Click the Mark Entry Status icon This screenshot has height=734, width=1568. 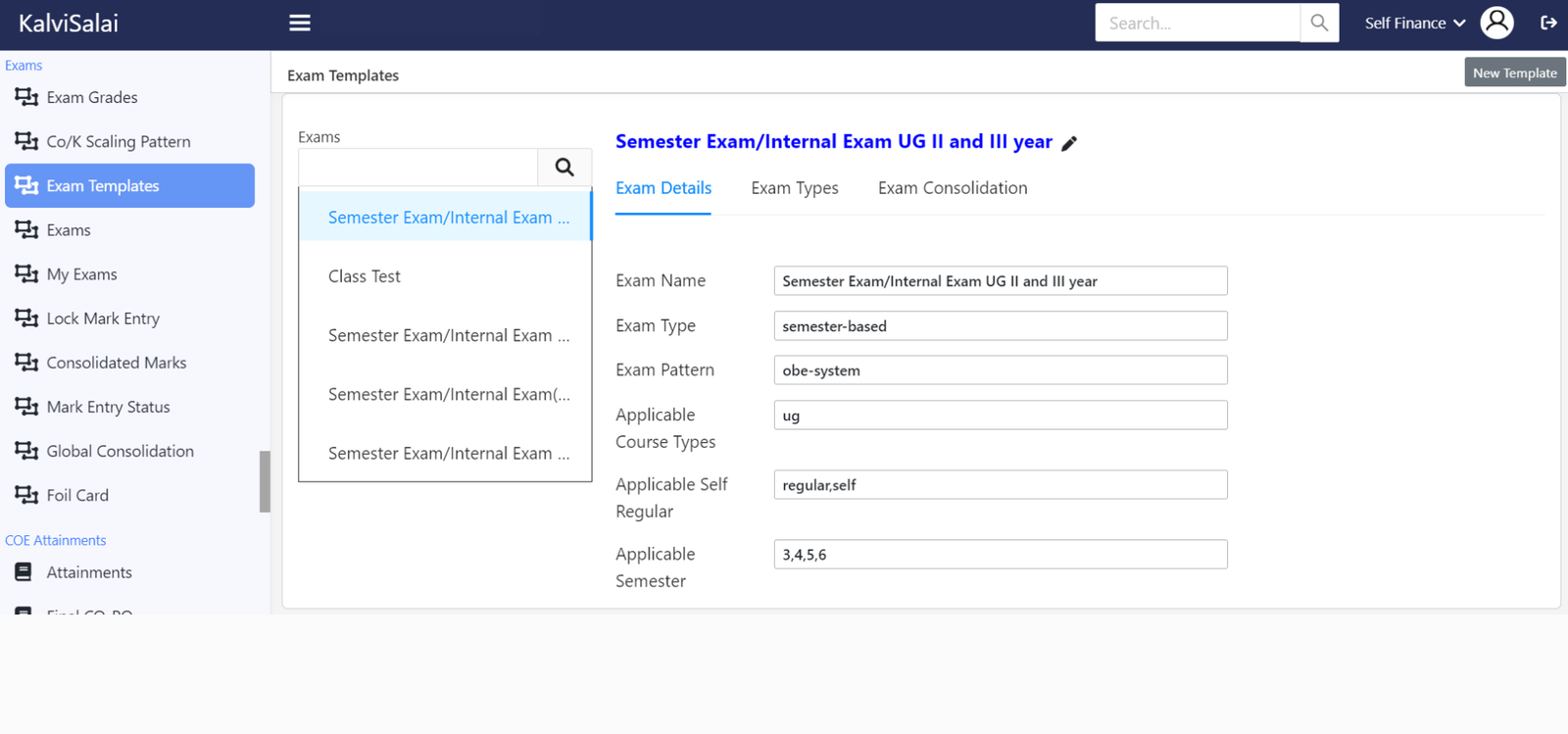tap(26, 406)
